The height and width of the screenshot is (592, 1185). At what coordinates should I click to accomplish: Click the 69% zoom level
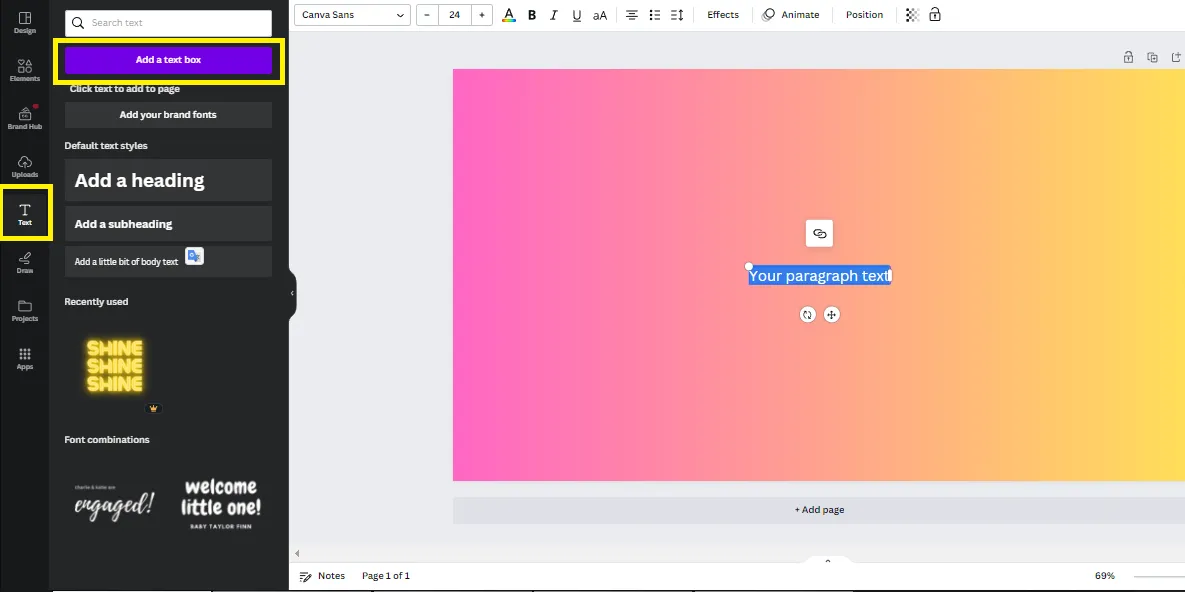click(1104, 576)
